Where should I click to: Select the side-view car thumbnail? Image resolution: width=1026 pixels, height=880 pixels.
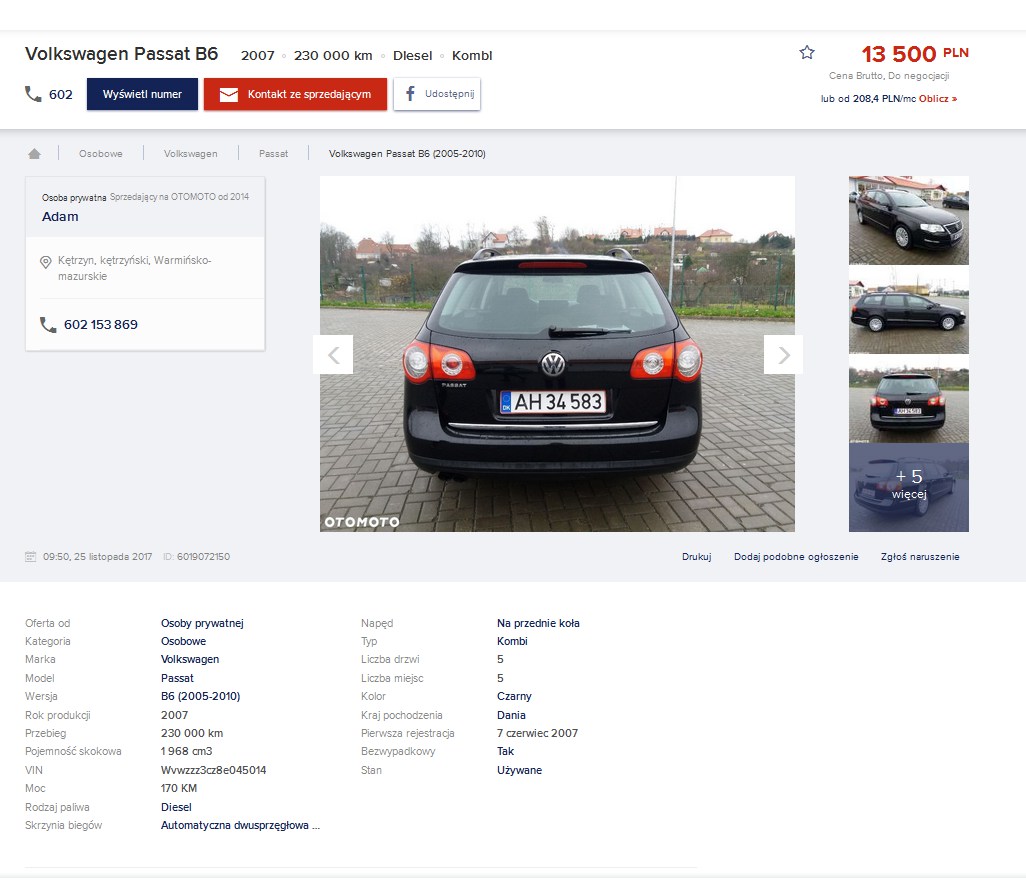(908, 310)
